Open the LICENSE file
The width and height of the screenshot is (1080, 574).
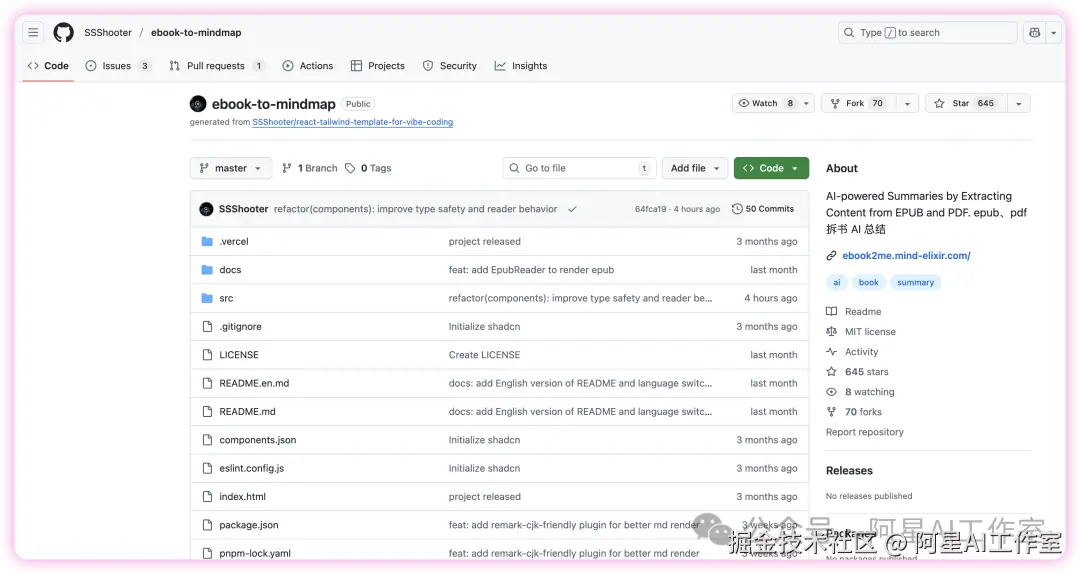tap(239, 355)
